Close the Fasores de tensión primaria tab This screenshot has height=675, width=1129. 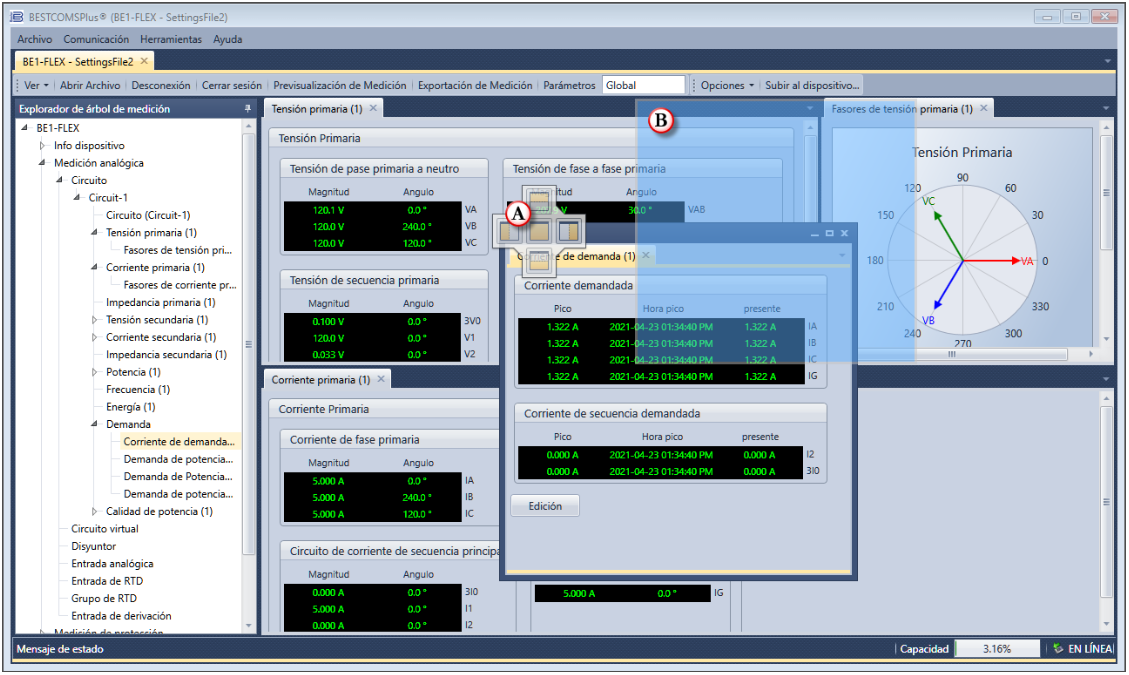(x=983, y=108)
